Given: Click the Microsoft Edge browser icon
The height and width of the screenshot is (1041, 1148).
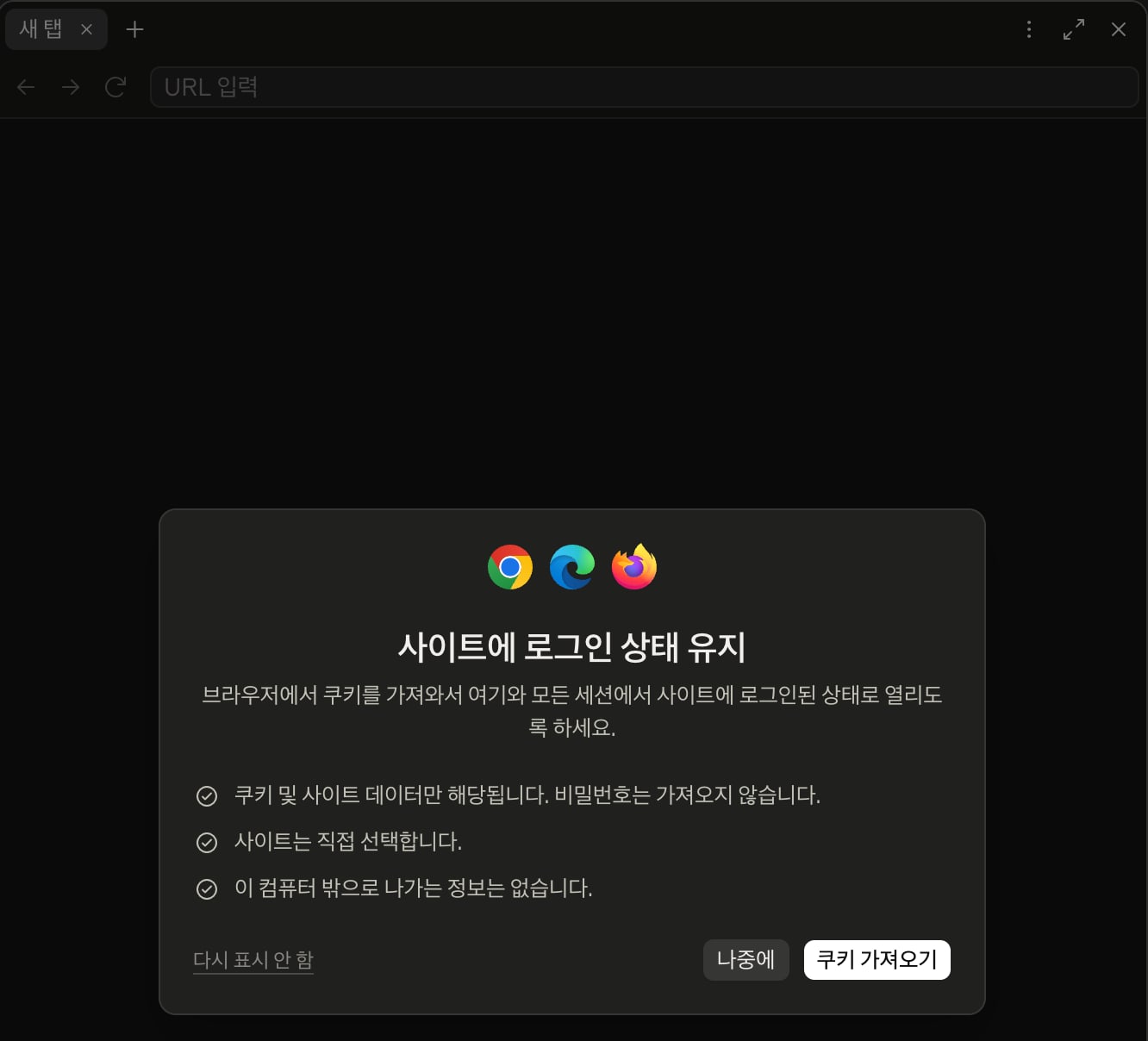Looking at the screenshot, I should coord(572,567).
